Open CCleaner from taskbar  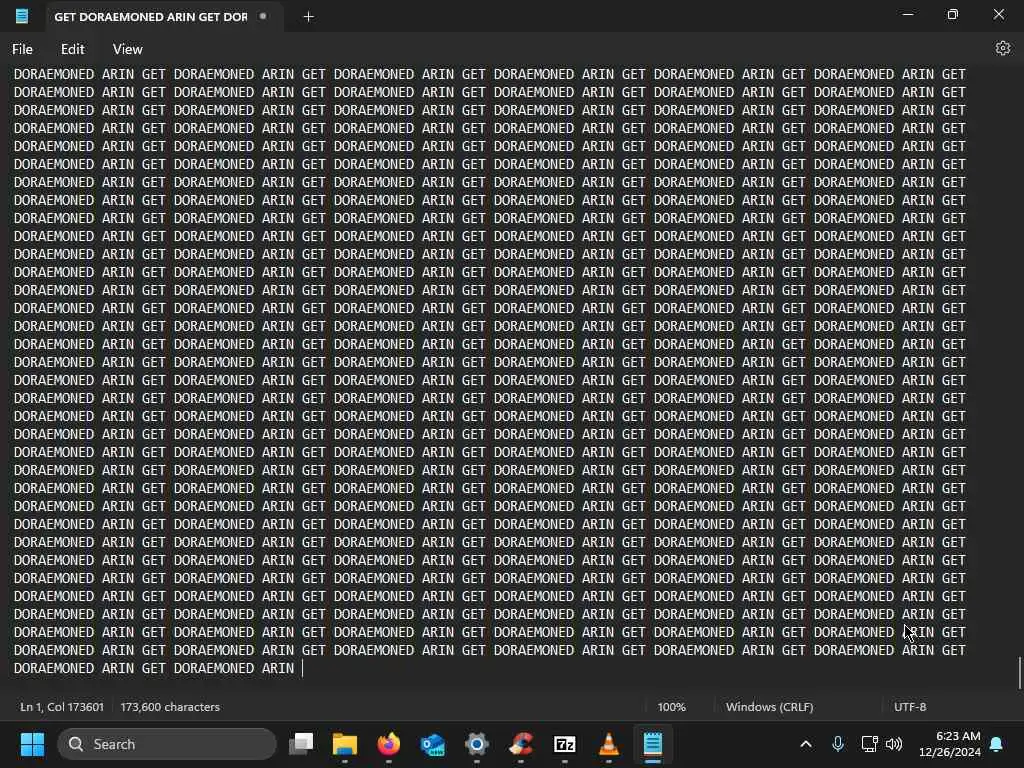(x=520, y=744)
